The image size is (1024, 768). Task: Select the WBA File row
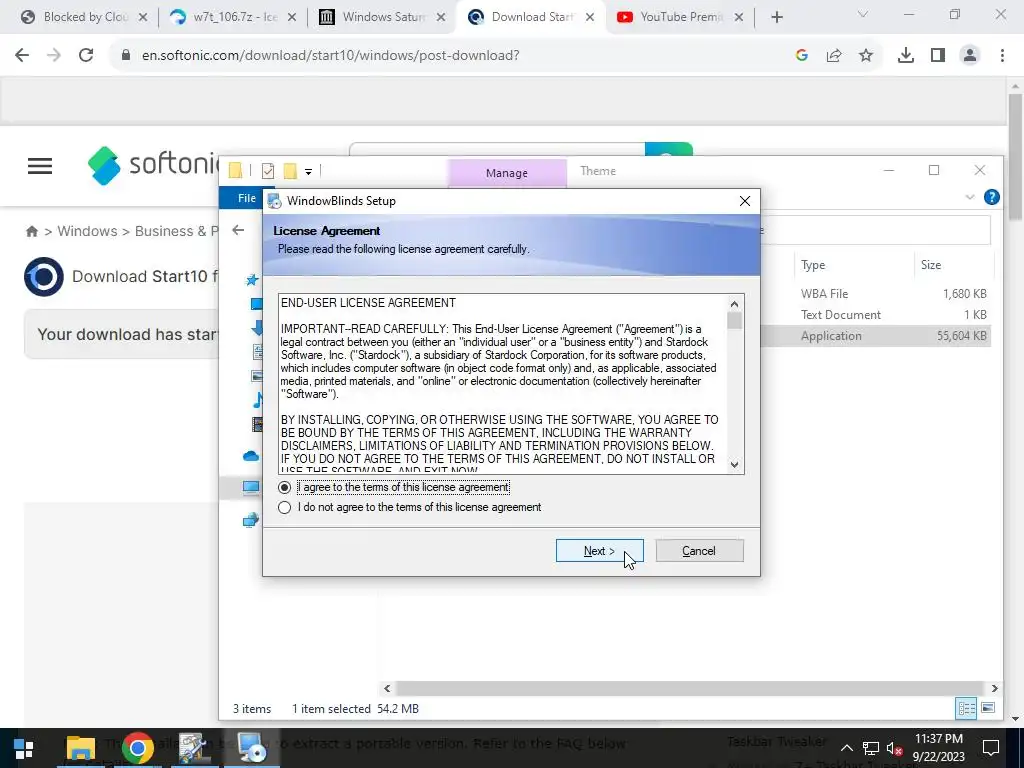tap(825, 294)
